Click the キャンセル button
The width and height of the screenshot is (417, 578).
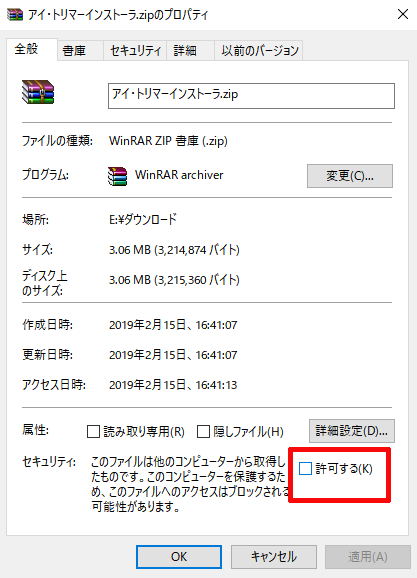[274, 557]
